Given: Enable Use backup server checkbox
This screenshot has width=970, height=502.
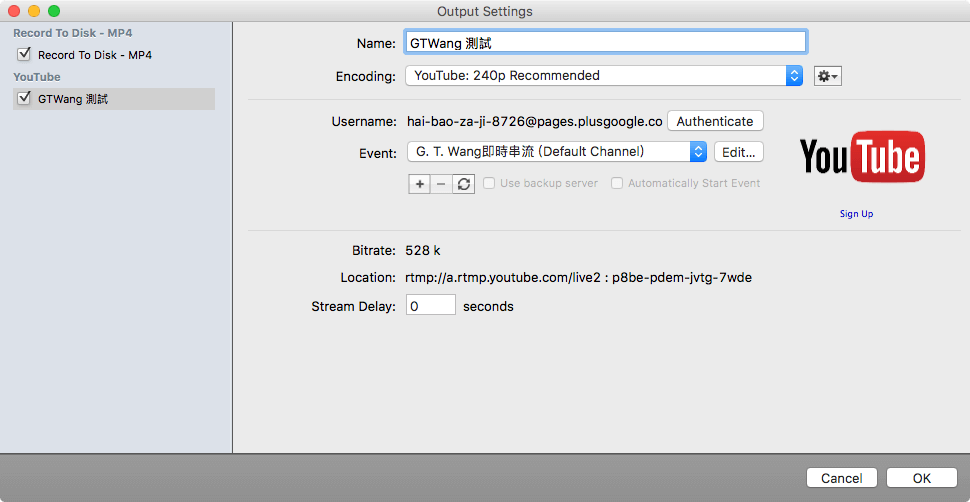Looking at the screenshot, I should pyautogui.click(x=489, y=184).
